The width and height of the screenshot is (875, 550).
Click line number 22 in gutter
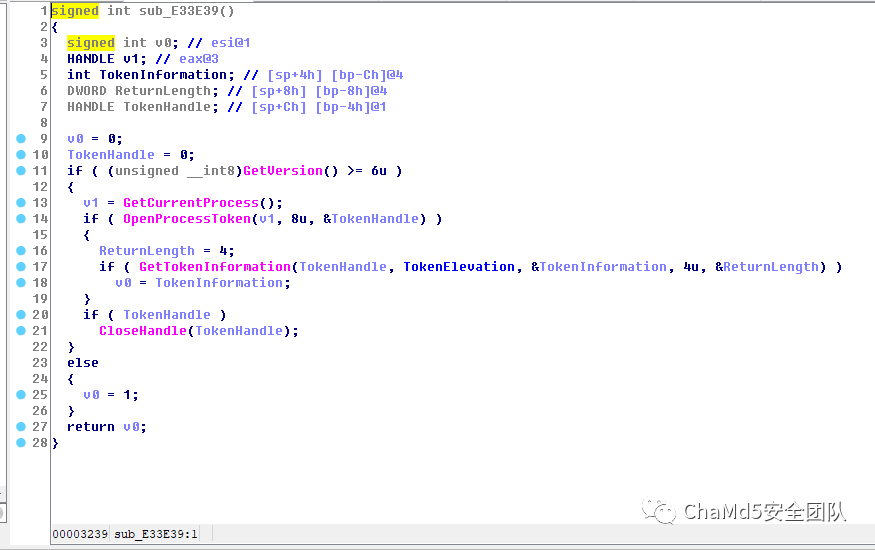point(40,347)
